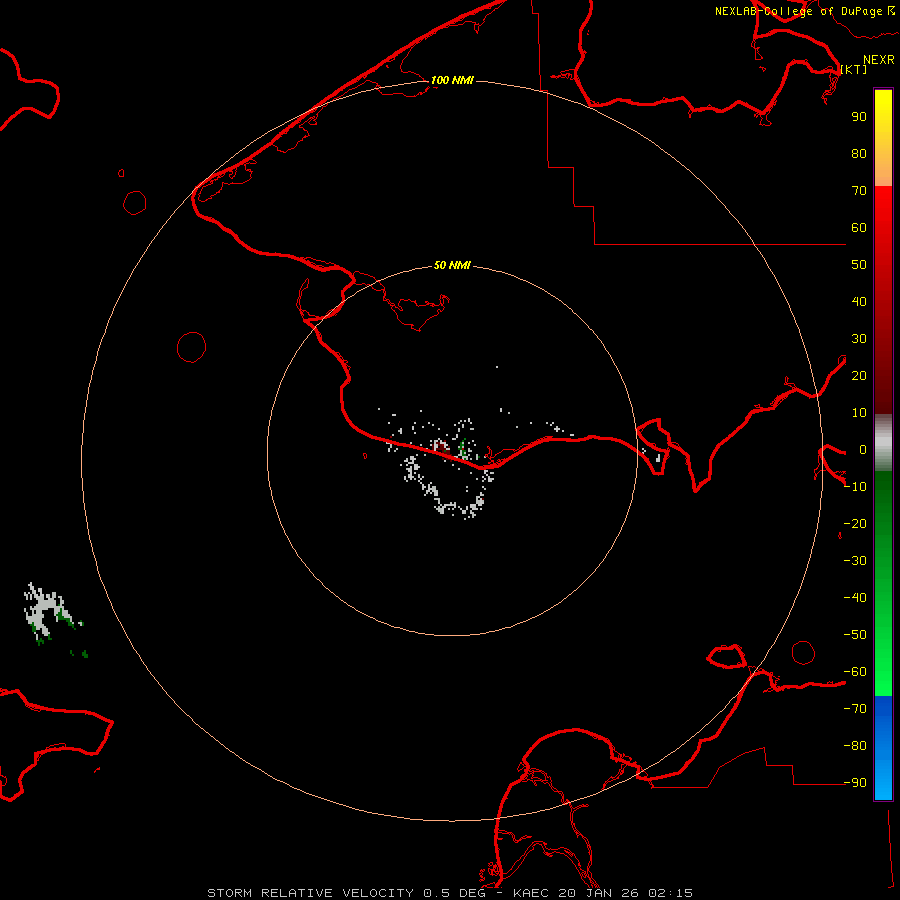Click the "-50" scale value

pos(855,635)
